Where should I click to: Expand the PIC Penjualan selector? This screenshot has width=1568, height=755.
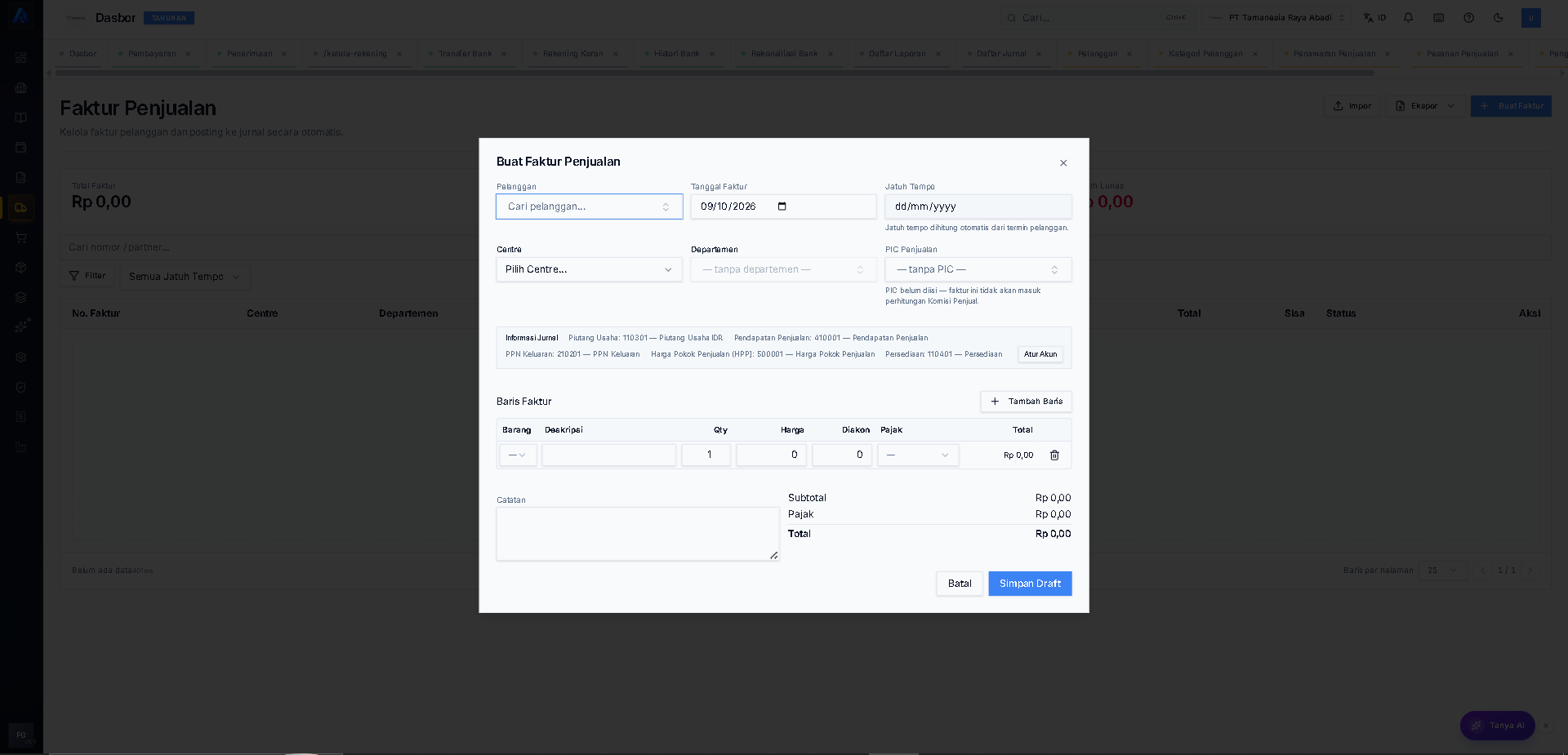[978, 269]
